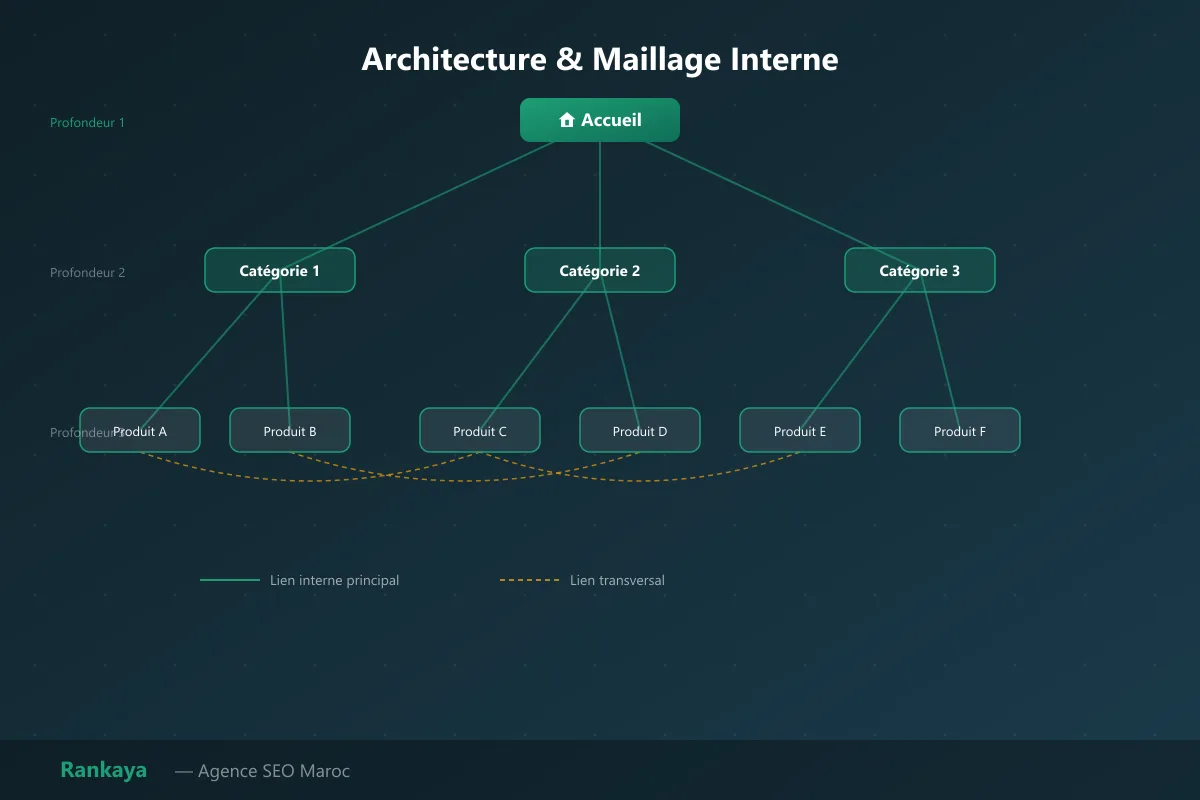Image resolution: width=1200 pixels, height=800 pixels.
Task: Click the Lien interne principal legend text
Action: (x=334, y=580)
